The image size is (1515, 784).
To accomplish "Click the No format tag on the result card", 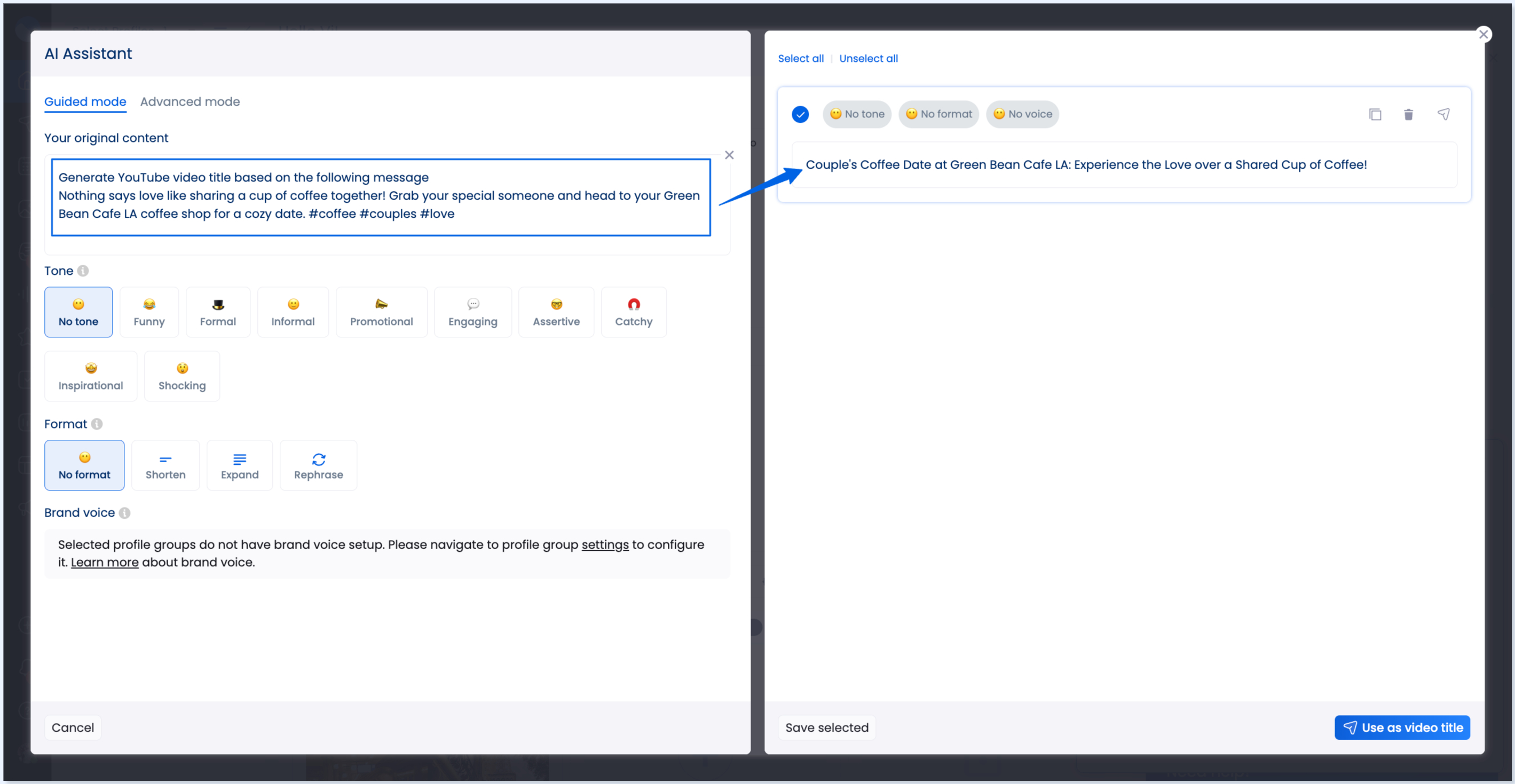I will [x=938, y=114].
